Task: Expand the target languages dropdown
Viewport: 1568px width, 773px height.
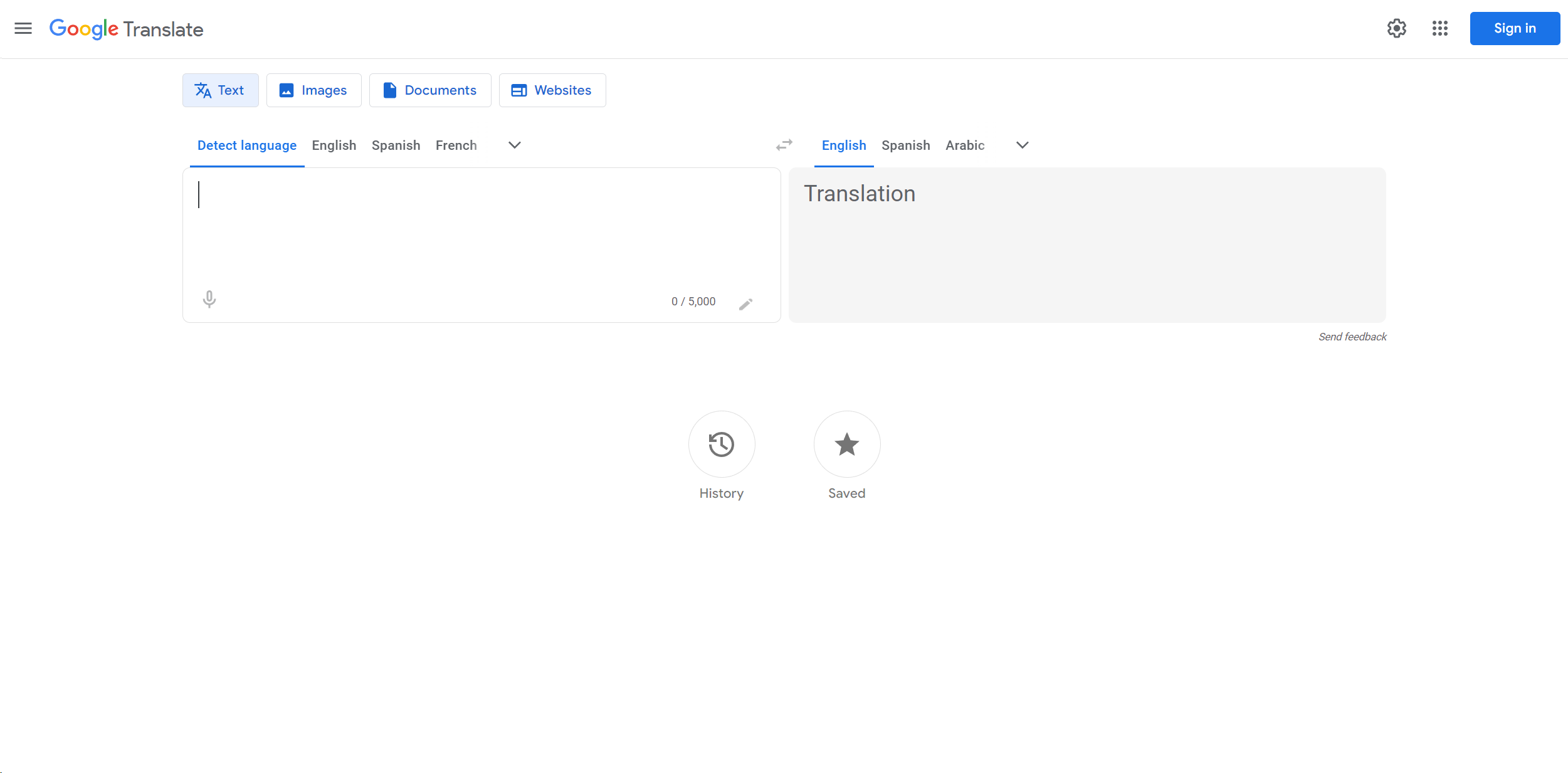Action: pyautogui.click(x=1022, y=145)
